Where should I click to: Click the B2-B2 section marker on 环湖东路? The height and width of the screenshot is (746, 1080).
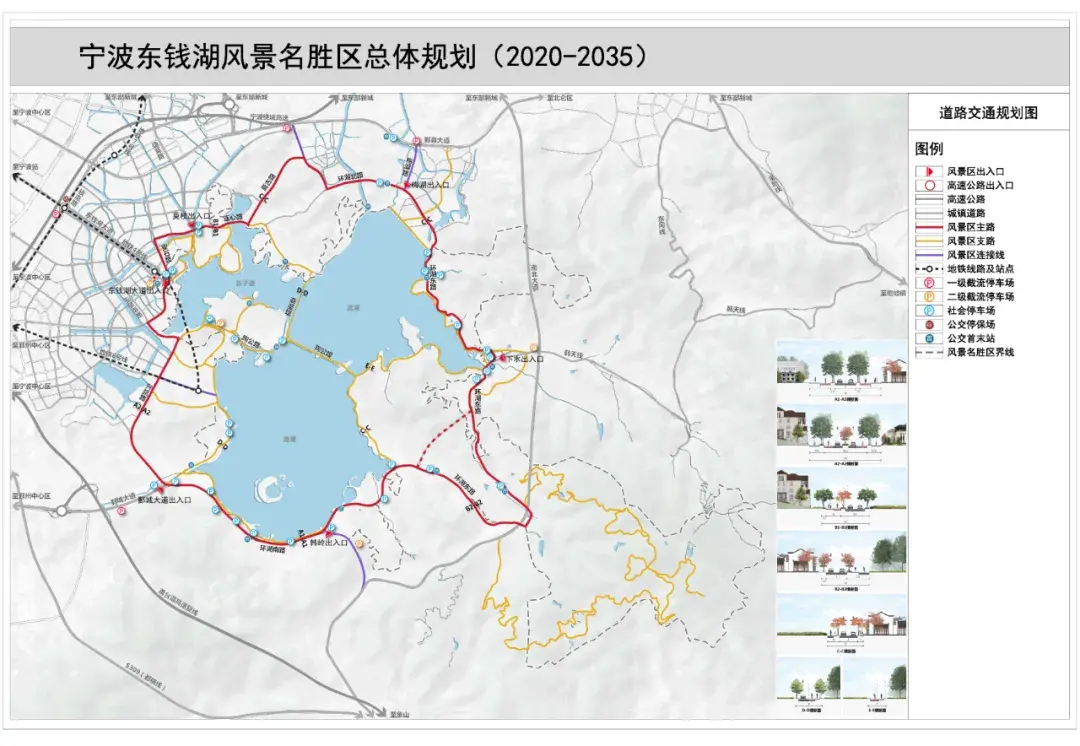(x=475, y=506)
